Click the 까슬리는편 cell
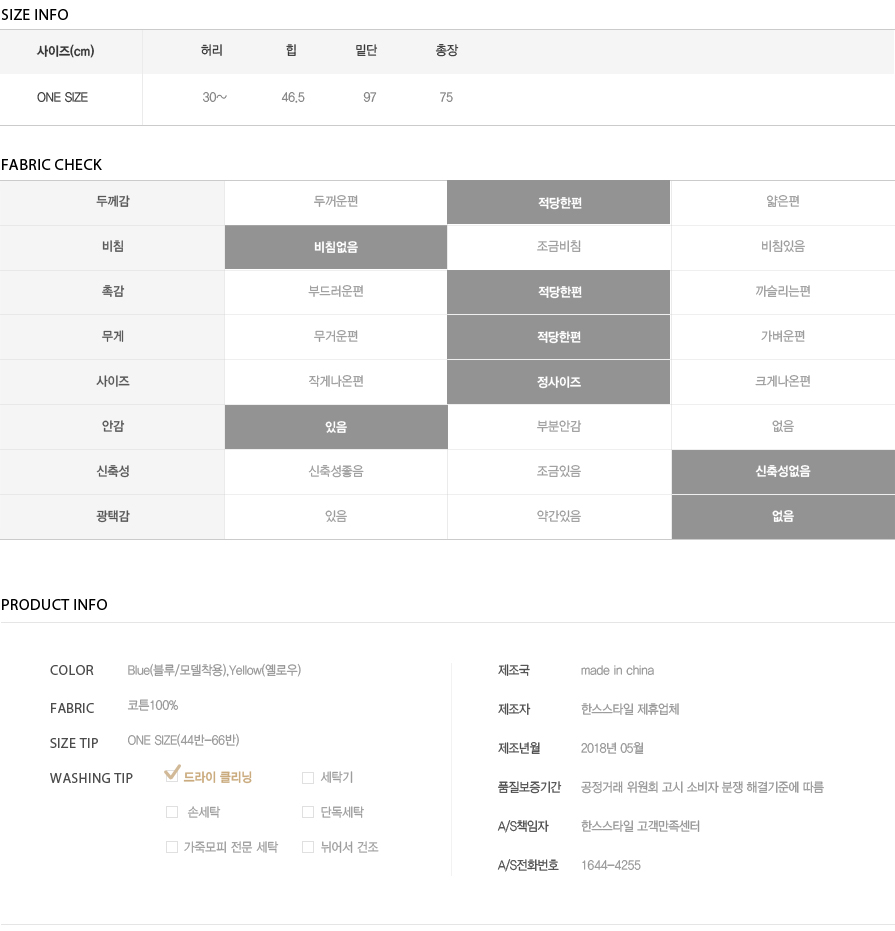The height and width of the screenshot is (931, 895). click(783, 292)
